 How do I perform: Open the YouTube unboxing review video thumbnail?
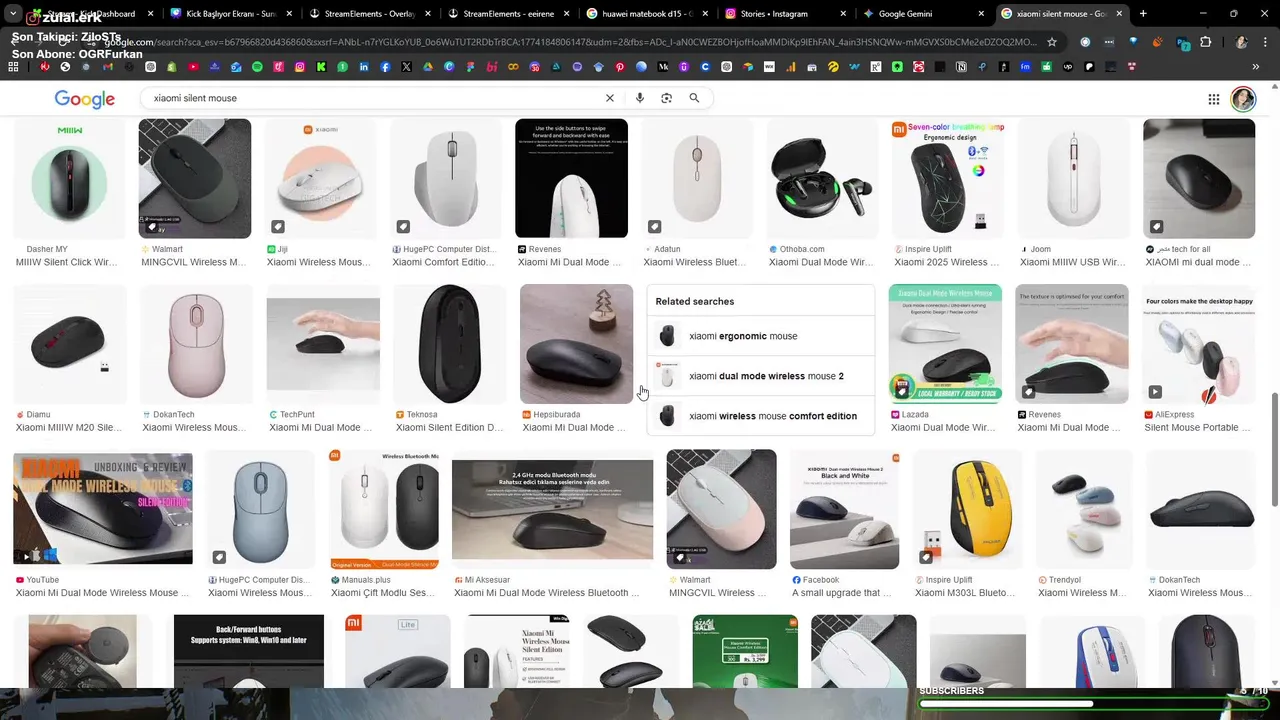point(103,508)
